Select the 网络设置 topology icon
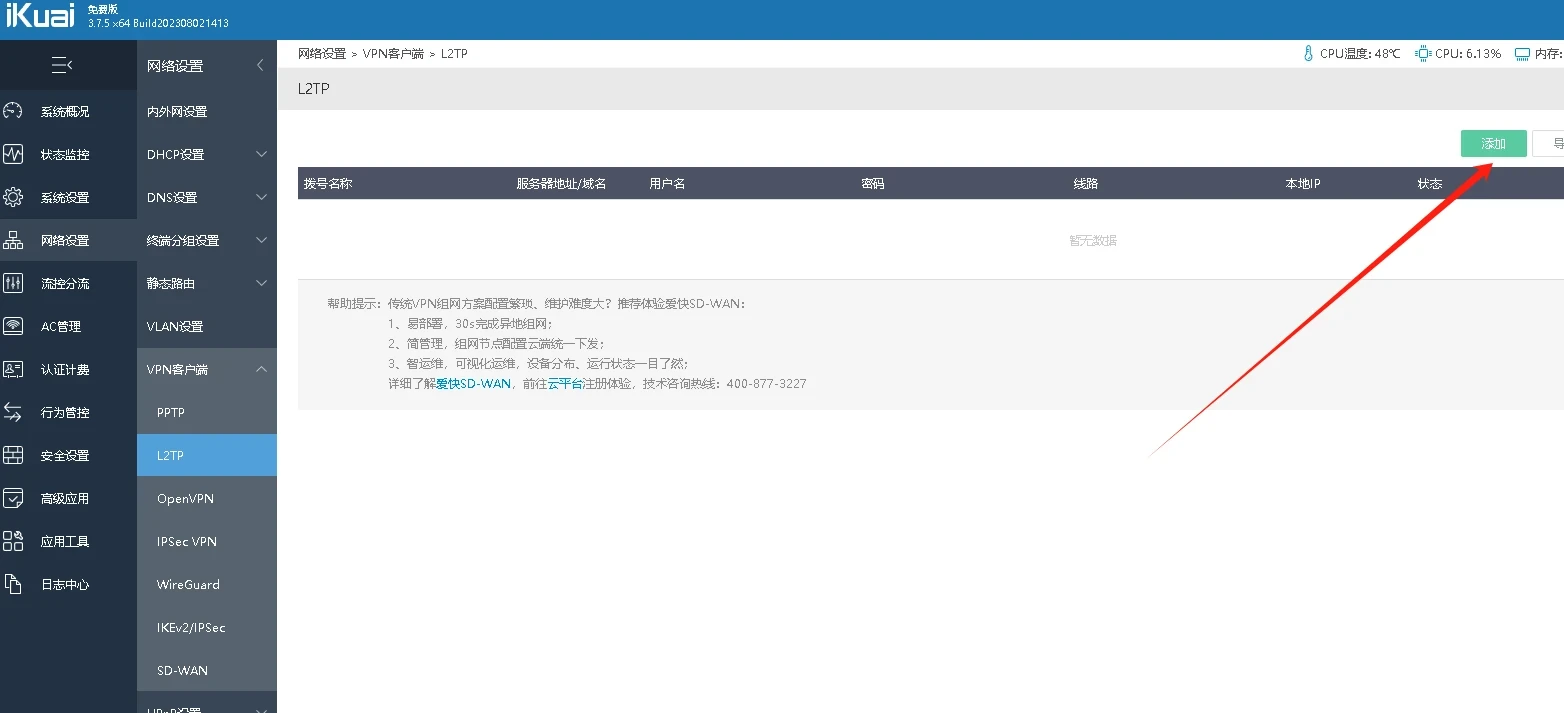Screen dimensions: 1564x713 click(x=13, y=240)
